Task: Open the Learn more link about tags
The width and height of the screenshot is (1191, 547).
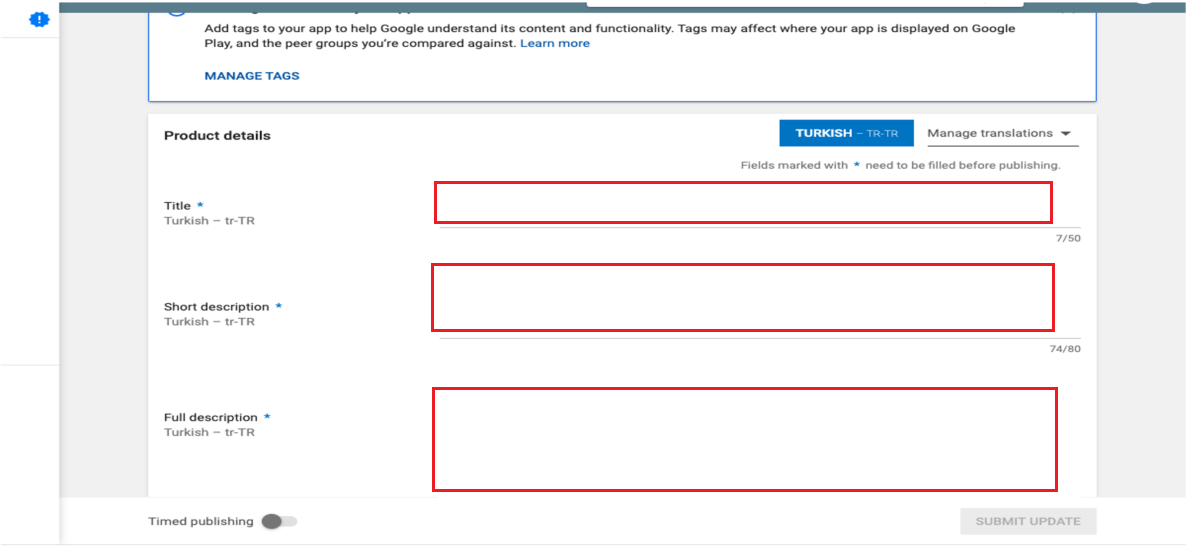Action: tap(554, 43)
